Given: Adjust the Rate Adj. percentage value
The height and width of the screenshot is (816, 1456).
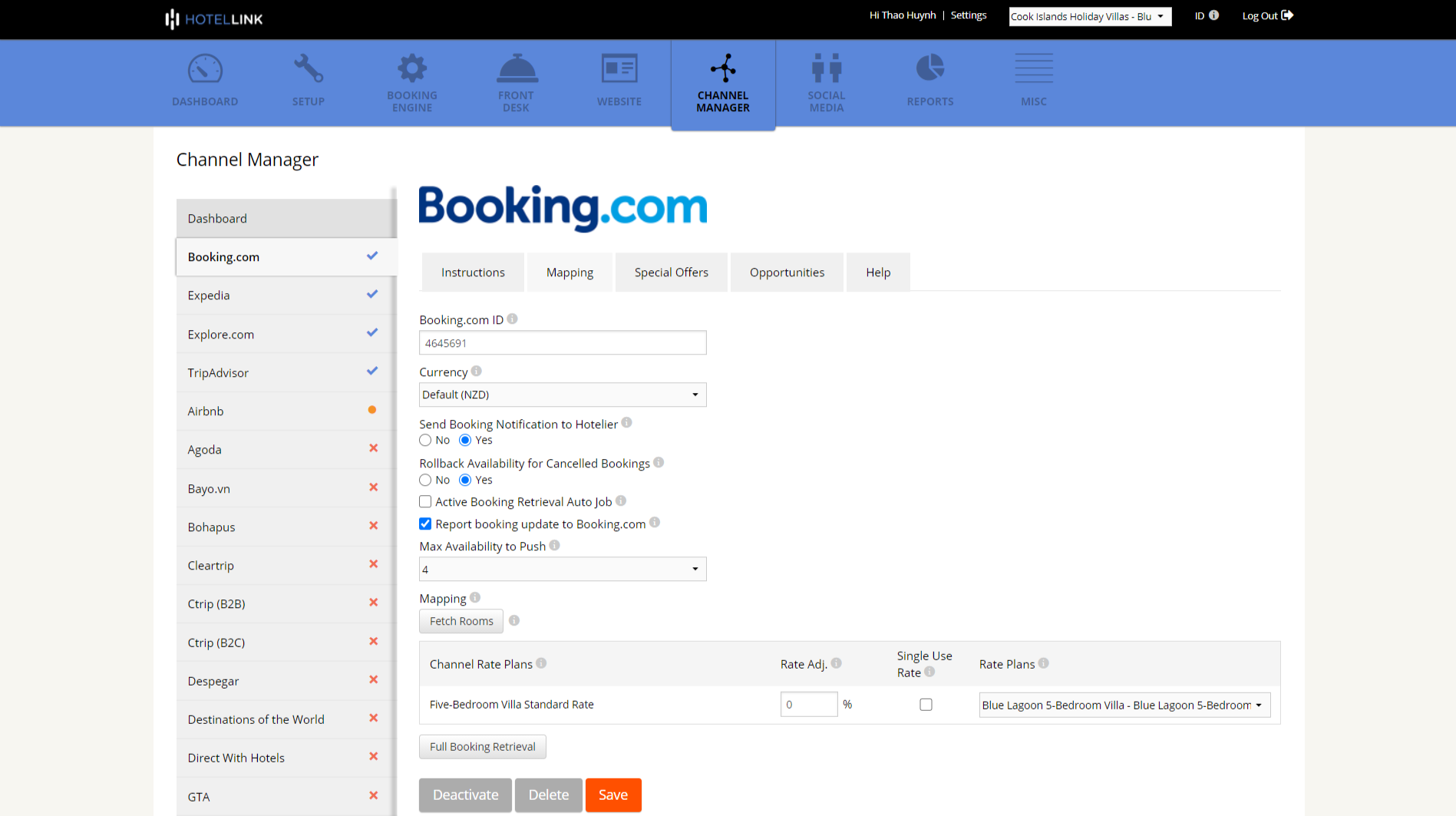Looking at the screenshot, I should [809, 704].
